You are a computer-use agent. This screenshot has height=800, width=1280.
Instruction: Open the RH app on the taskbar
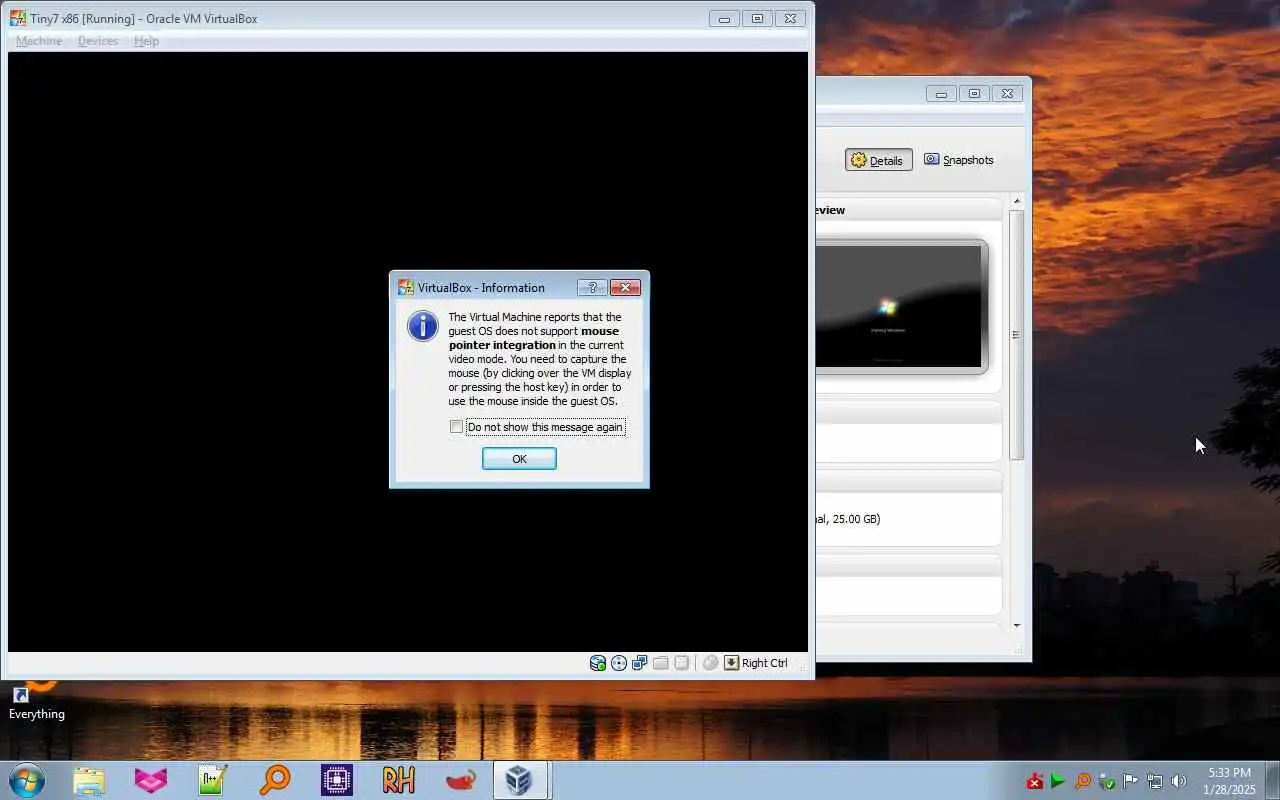tap(398, 780)
